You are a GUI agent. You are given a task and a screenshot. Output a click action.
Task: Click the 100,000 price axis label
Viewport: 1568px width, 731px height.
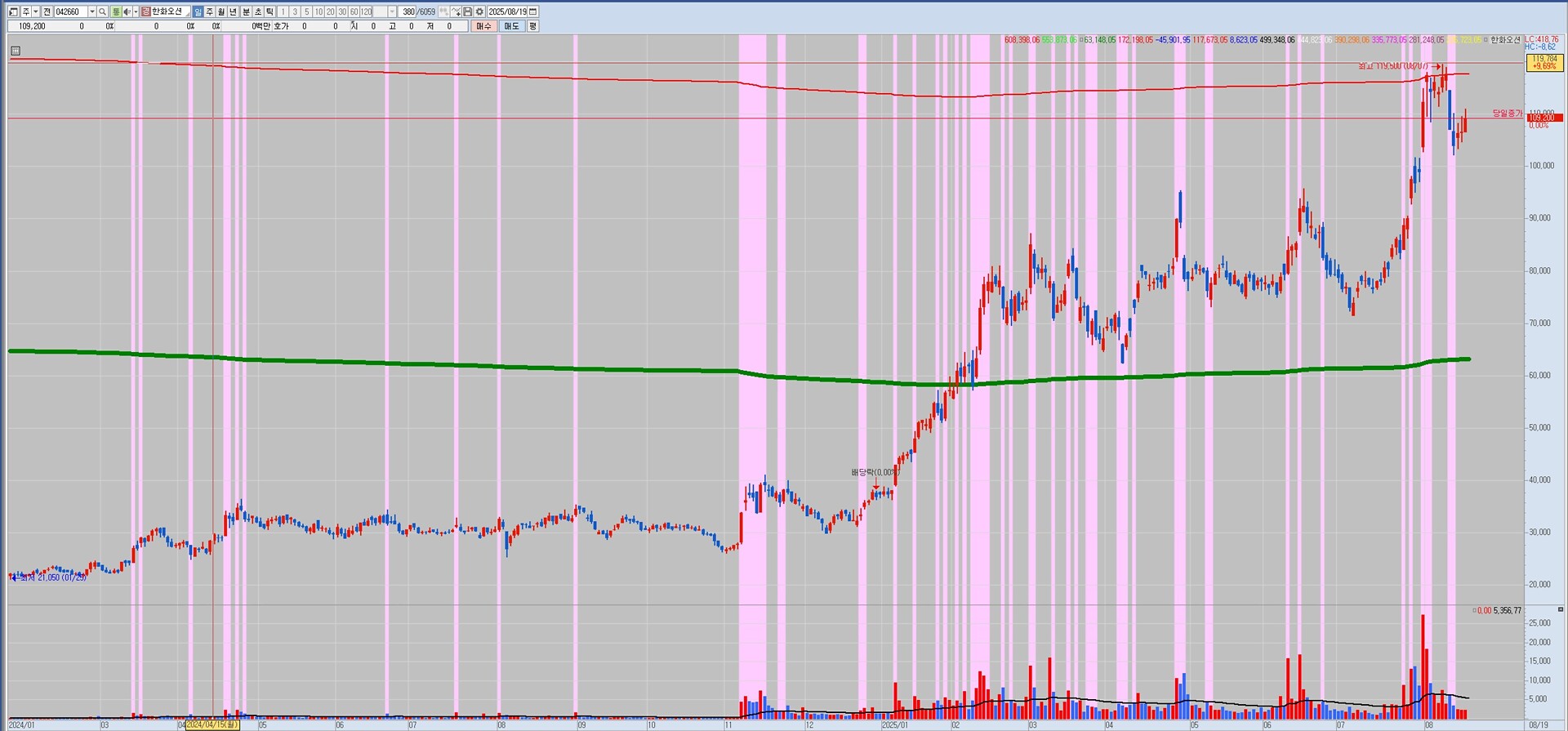coord(1541,166)
